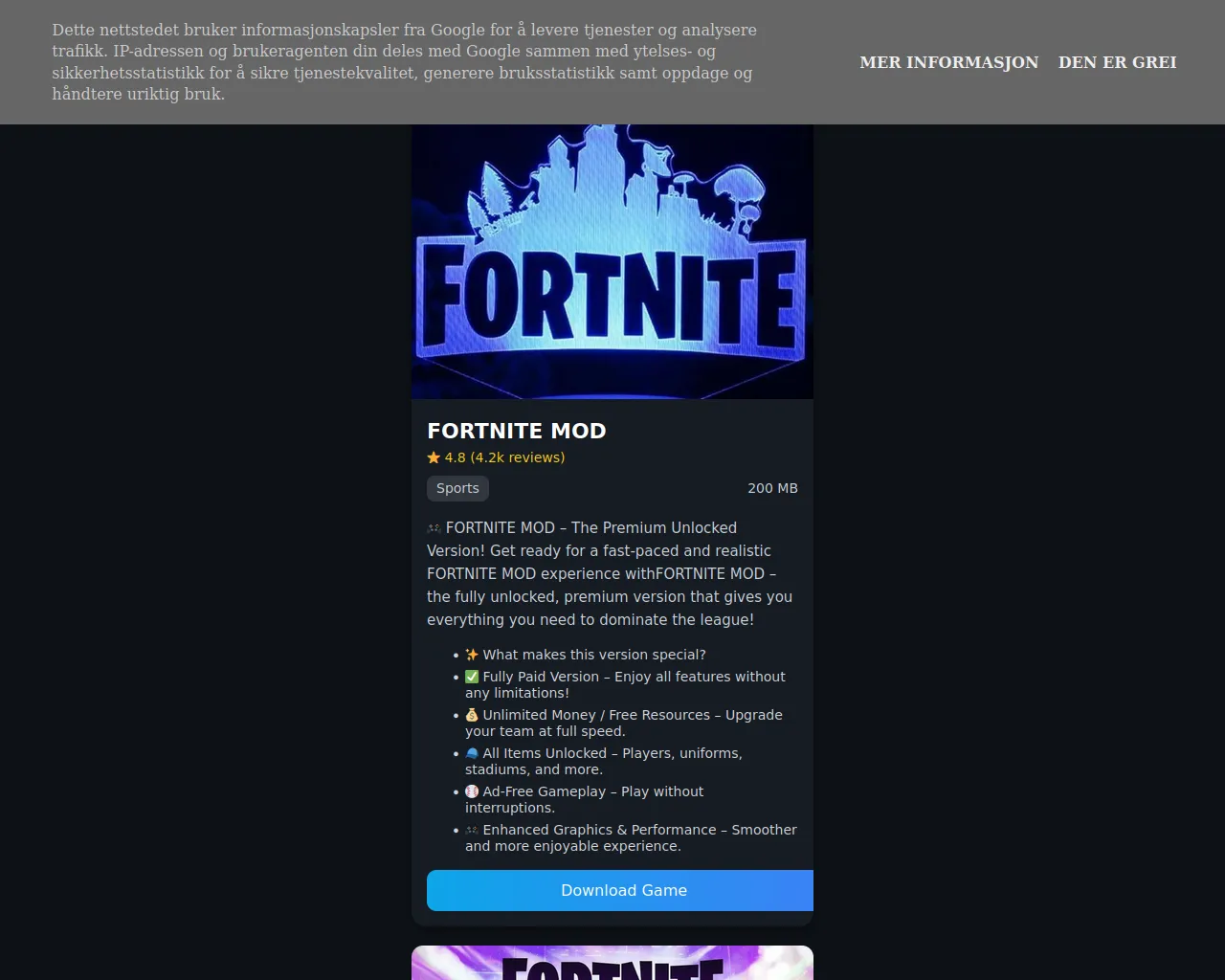The image size is (1225, 980).
Task: Open the second Fortnite card's purple image
Action: pyautogui.click(x=612, y=963)
